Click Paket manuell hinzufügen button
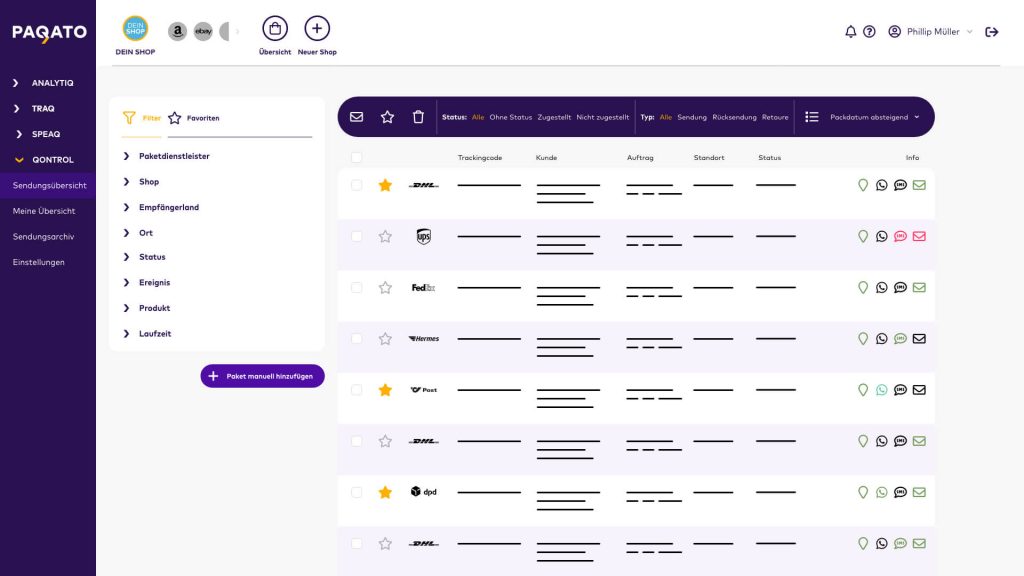 click(x=262, y=376)
